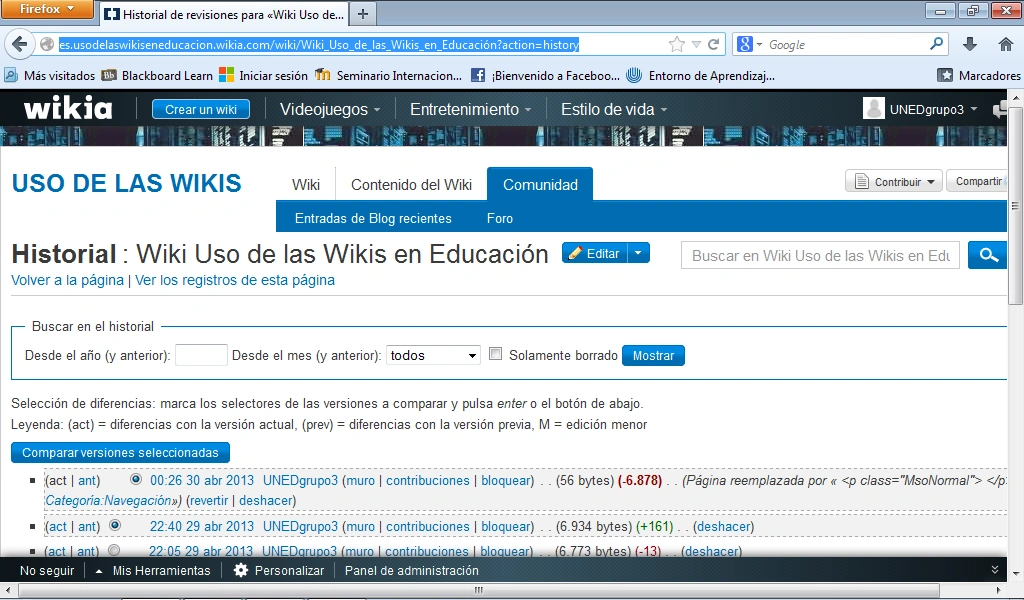The width and height of the screenshot is (1024, 600).
Task: Open Firefox downloads with the arrow icon
Action: 970,44
